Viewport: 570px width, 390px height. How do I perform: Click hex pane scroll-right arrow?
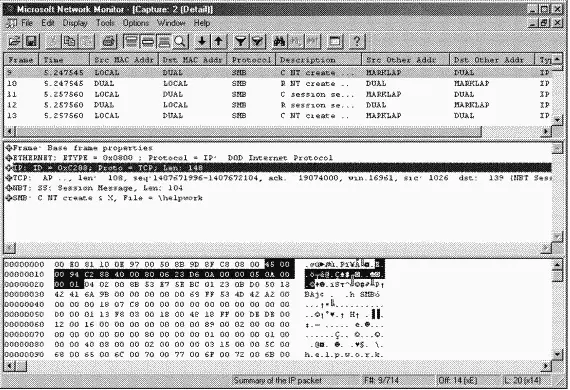(546, 366)
